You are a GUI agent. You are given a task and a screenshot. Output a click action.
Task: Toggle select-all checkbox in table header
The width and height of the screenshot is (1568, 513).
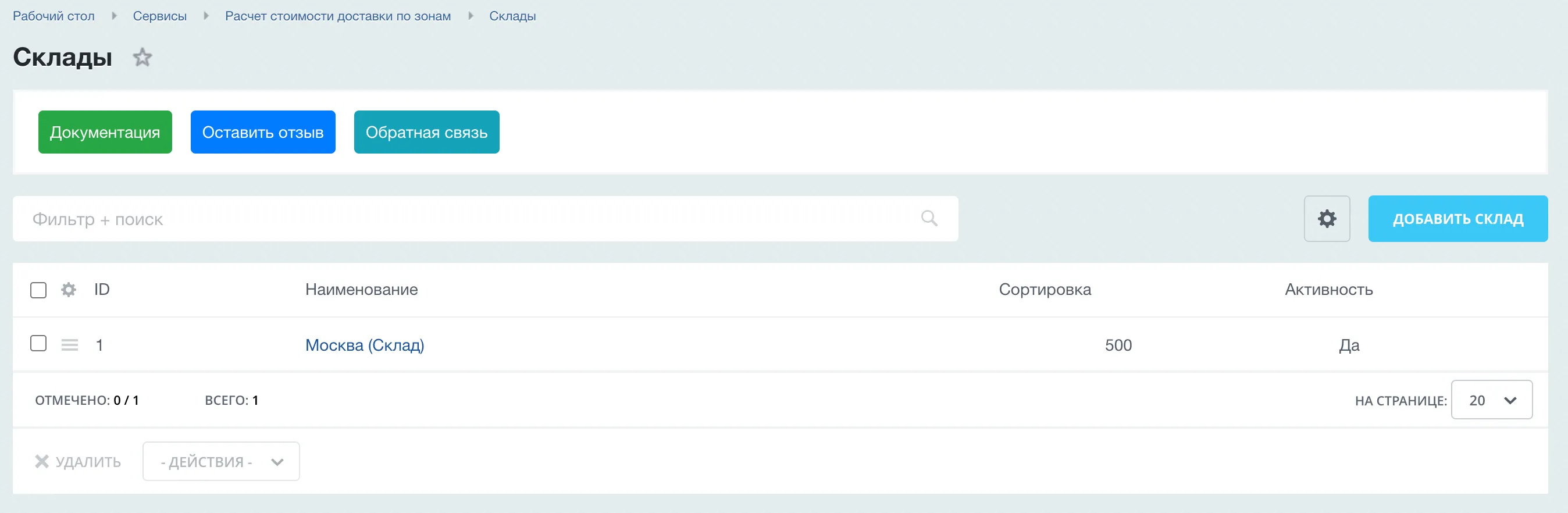pos(38,290)
